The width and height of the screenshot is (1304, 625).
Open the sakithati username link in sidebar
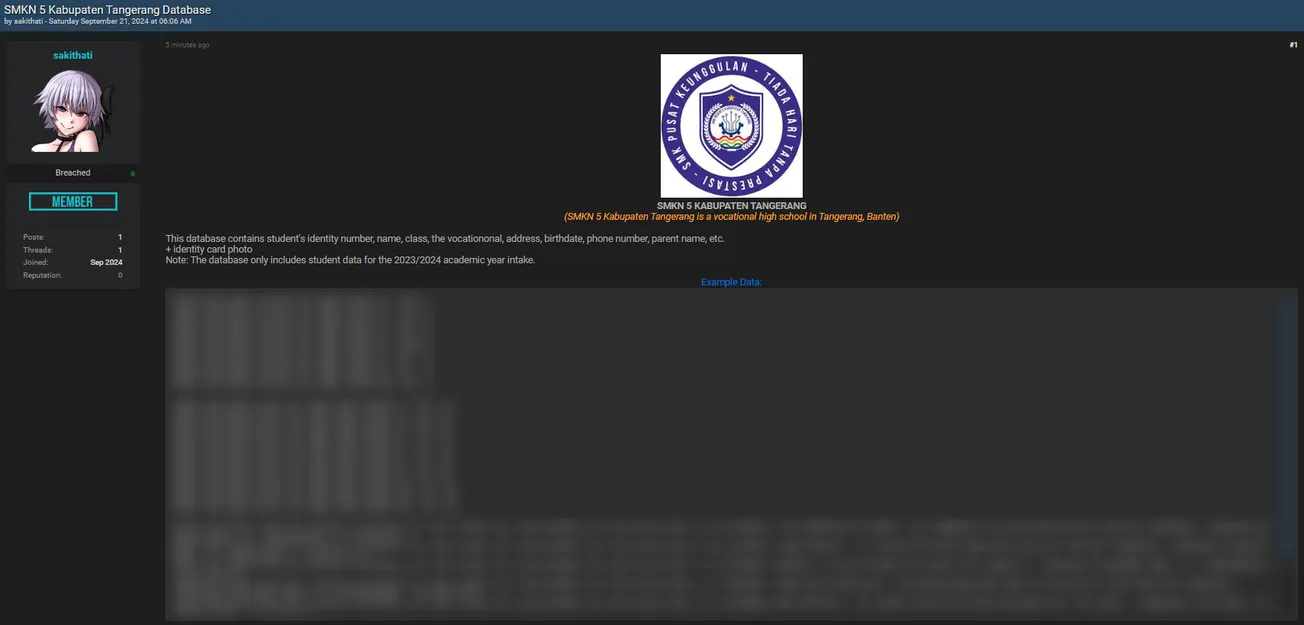point(72,56)
